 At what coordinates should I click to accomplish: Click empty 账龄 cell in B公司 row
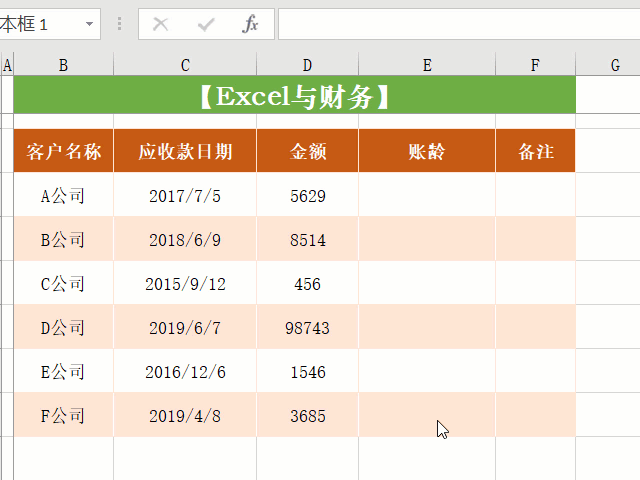point(427,238)
